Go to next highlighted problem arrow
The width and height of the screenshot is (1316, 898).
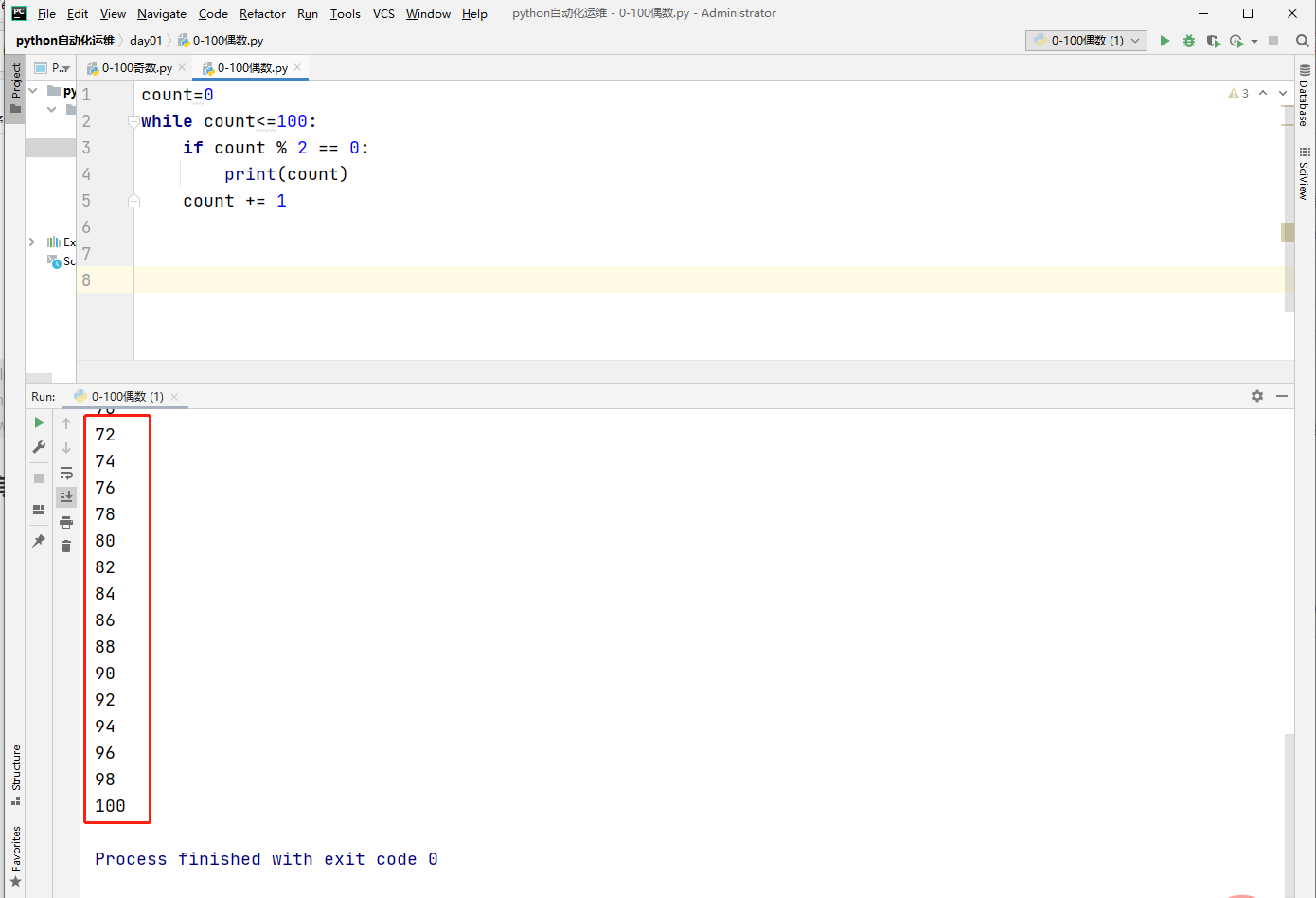pyautogui.click(x=1283, y=93)
